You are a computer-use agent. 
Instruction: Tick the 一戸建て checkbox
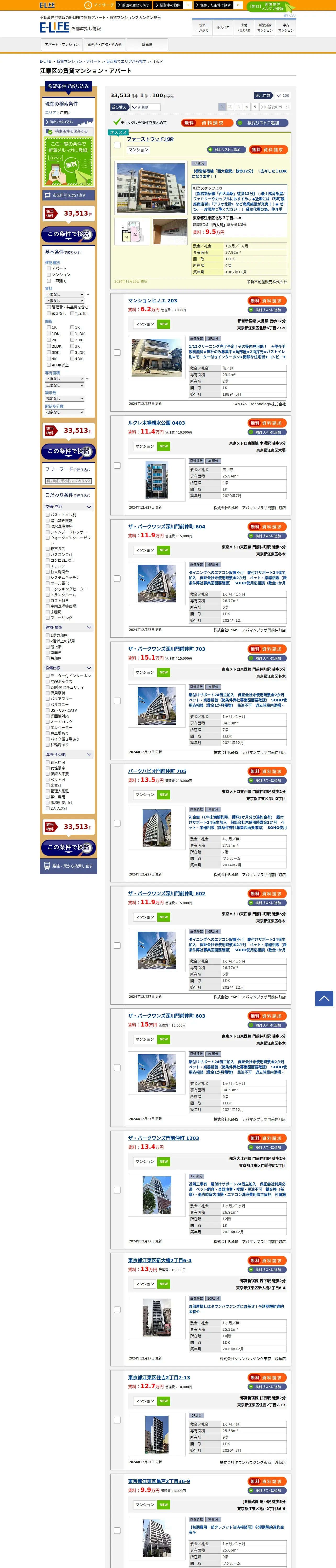pos(49,281)
